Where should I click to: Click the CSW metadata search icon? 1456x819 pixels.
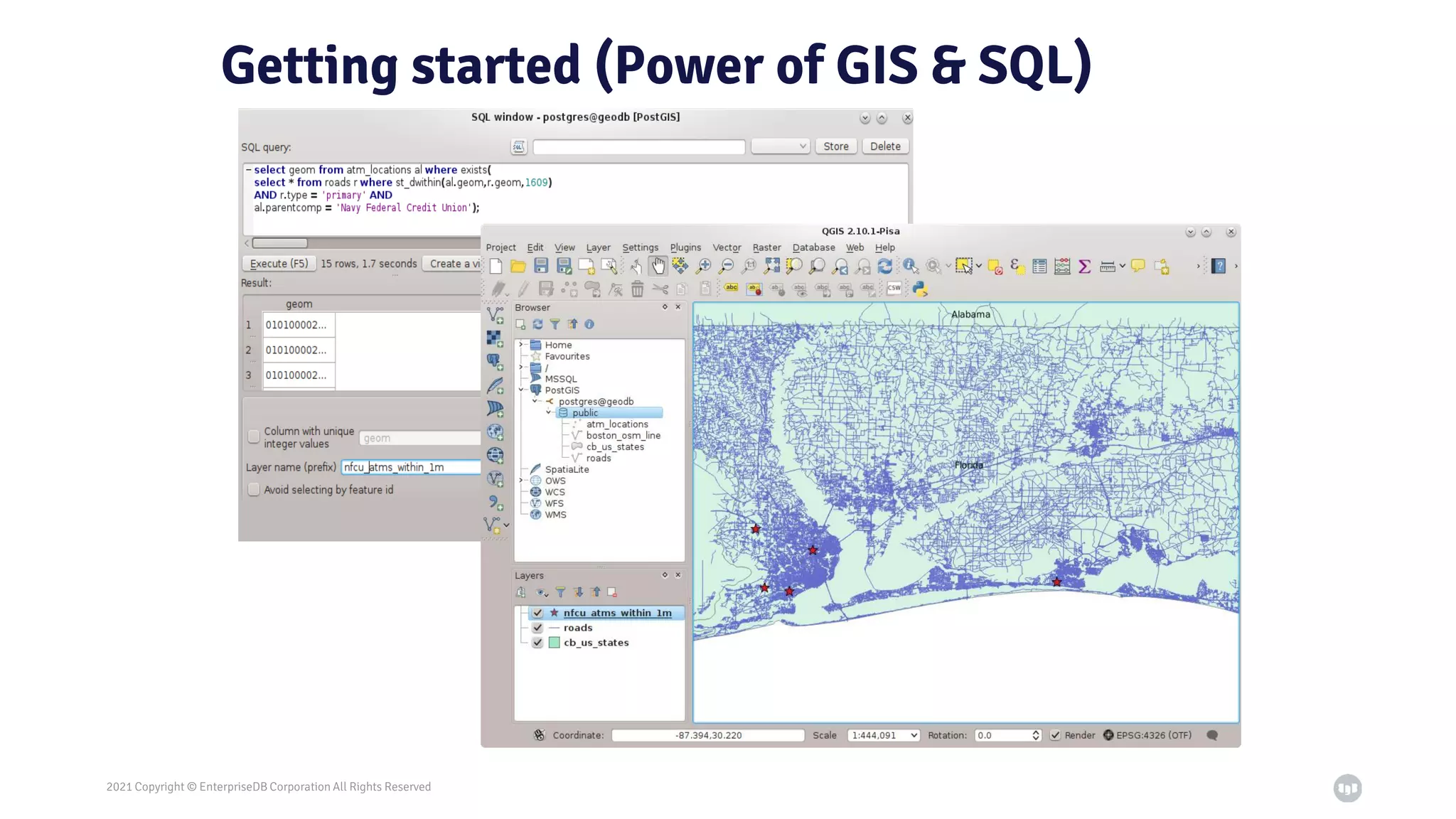pyautogui.click(x=894, y=288)
